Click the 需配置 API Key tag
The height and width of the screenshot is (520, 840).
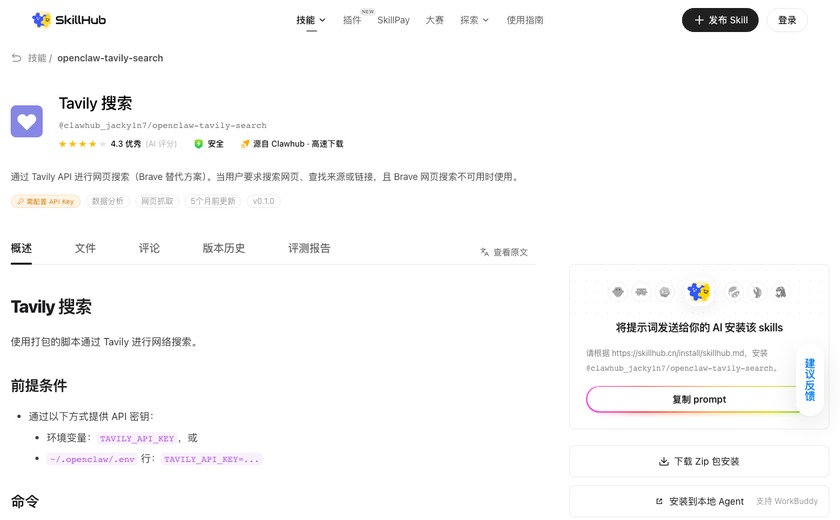46,201
